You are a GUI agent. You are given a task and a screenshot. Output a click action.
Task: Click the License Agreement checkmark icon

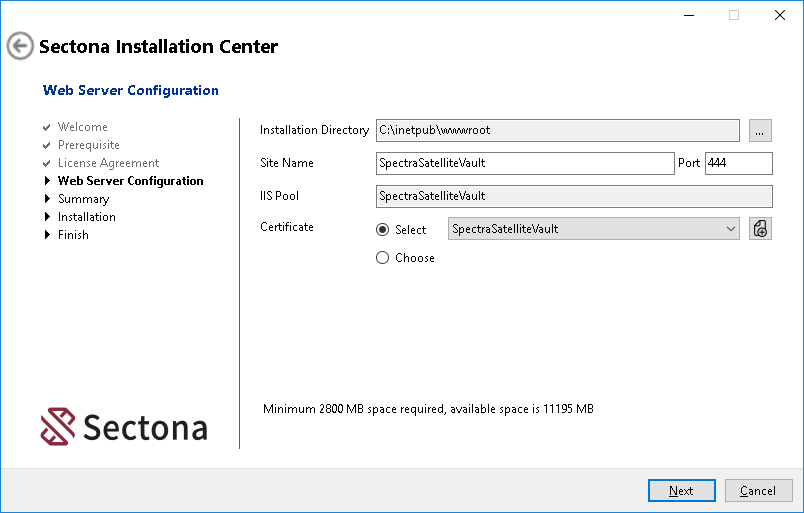point(47,163)
